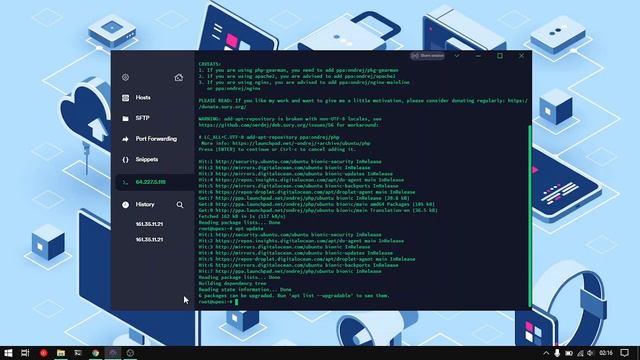Maximize the Termius window
This screenshot has width=640, height=360.
[x=500, y=56]
